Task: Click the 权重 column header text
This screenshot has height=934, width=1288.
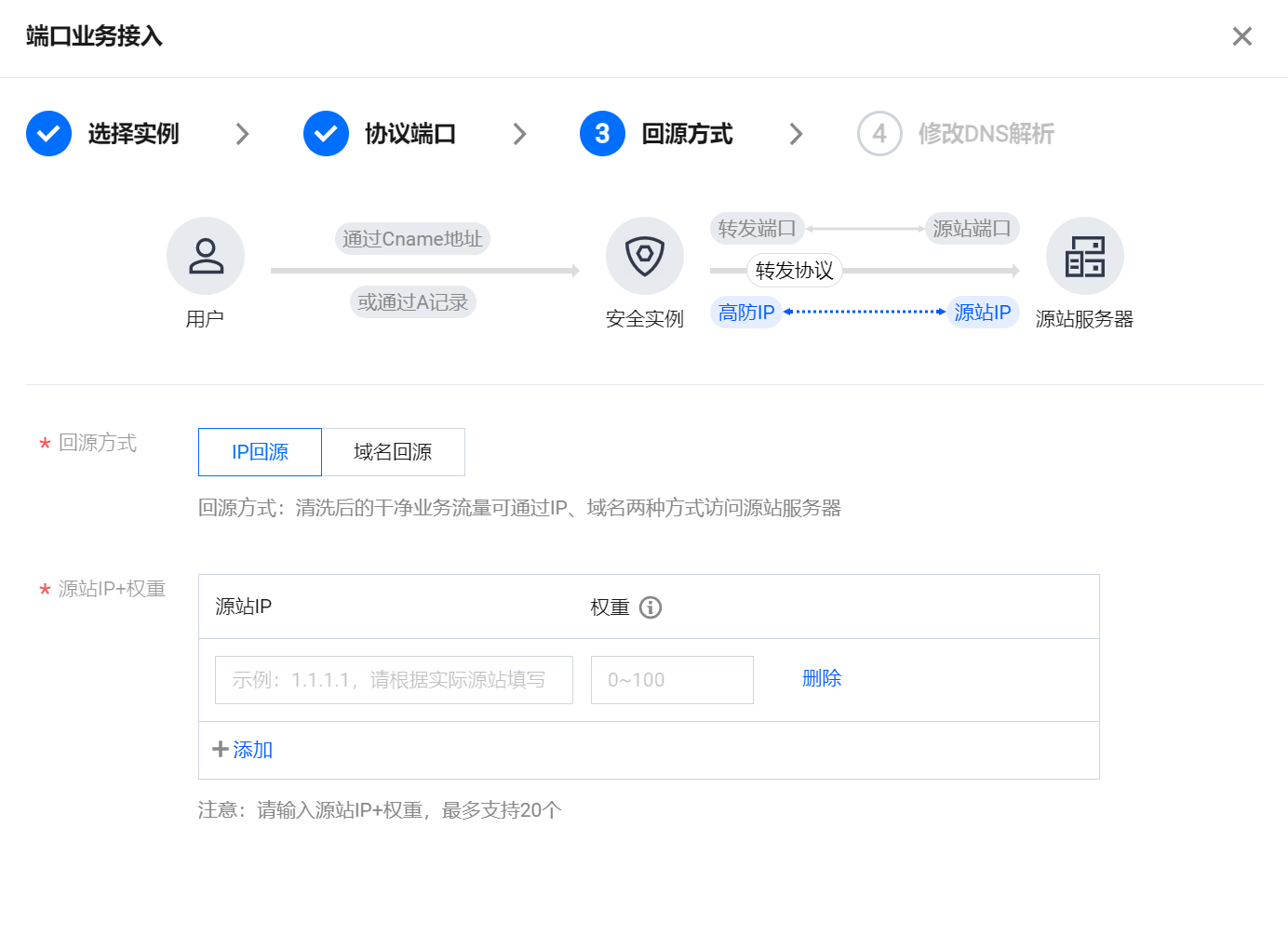Action: [610, 607]
